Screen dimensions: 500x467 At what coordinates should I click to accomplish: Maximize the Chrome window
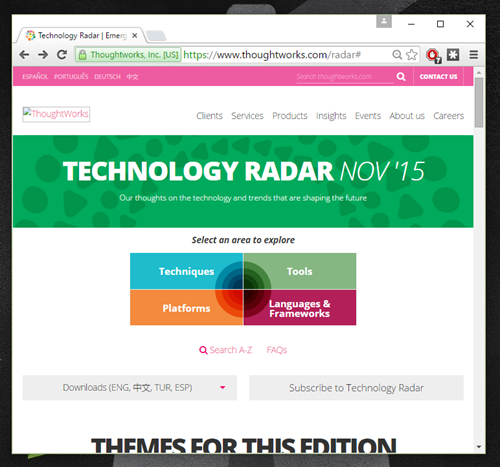[x=440, y=24]
